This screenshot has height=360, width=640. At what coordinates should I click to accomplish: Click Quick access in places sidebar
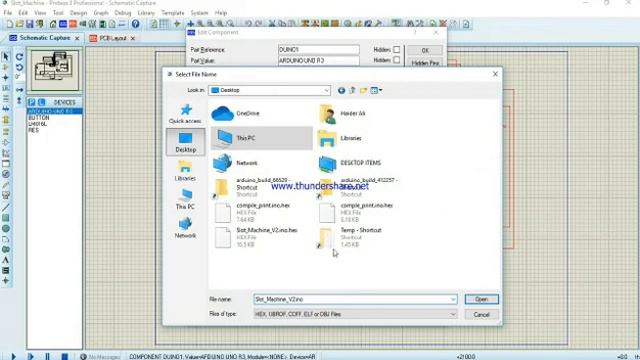pos(185,114)
